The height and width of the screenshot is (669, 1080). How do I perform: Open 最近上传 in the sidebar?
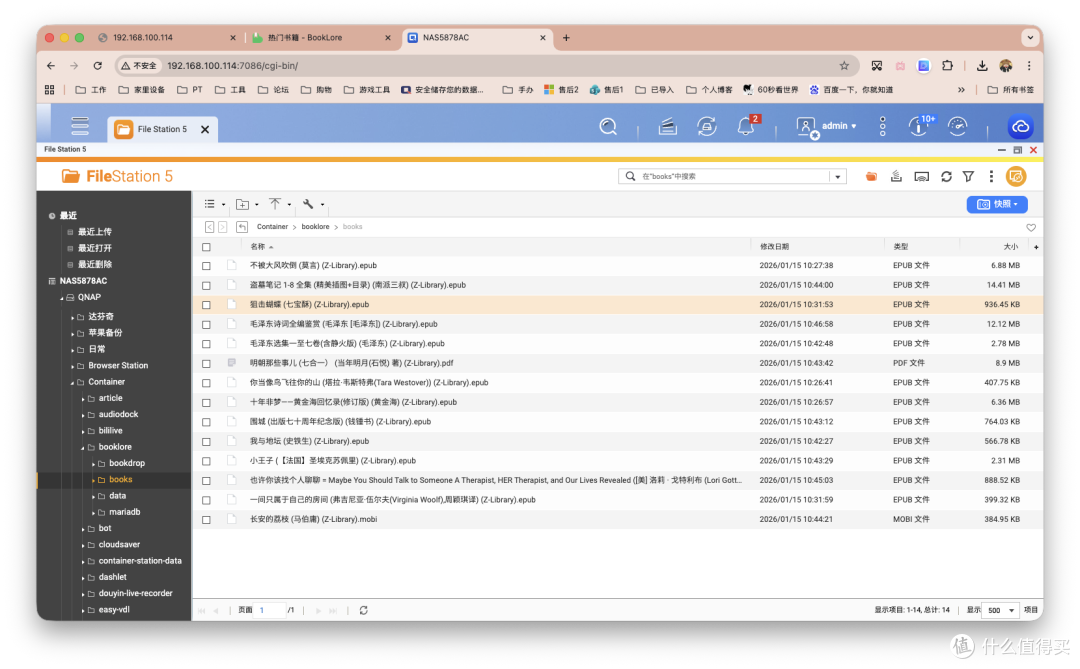[94, 231]
